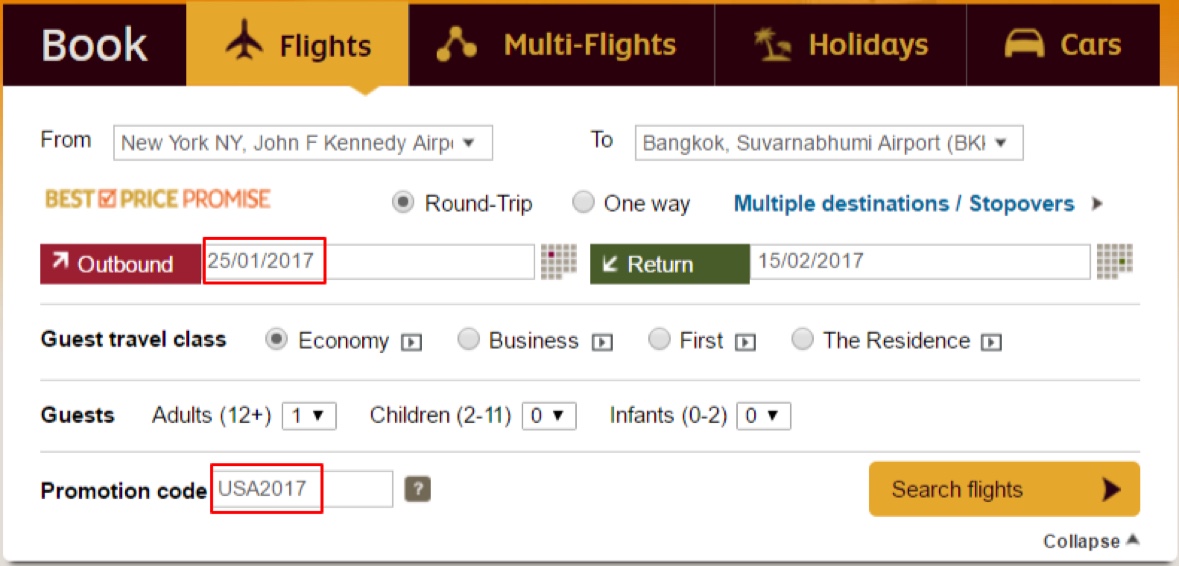1179x566 pixels.
Task: Click the Promotion code input field
Action: pyautogui.click(x=302, y=489)
